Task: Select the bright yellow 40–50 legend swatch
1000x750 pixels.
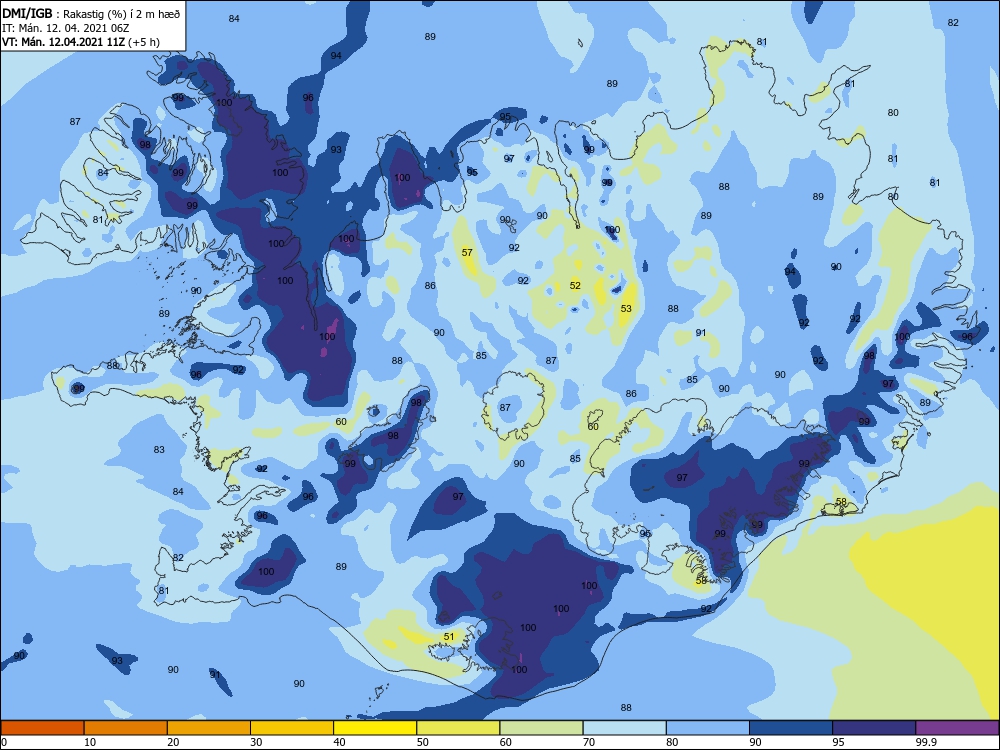Action: click(x=375, y=728)
